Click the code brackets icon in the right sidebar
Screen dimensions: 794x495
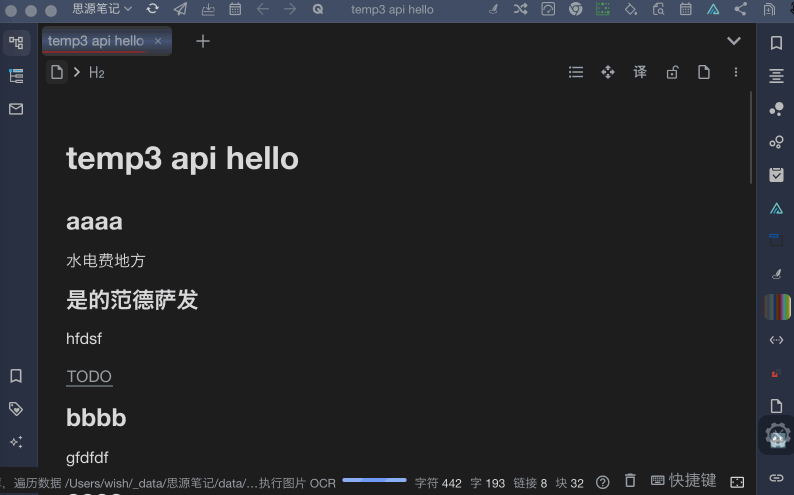776,340
